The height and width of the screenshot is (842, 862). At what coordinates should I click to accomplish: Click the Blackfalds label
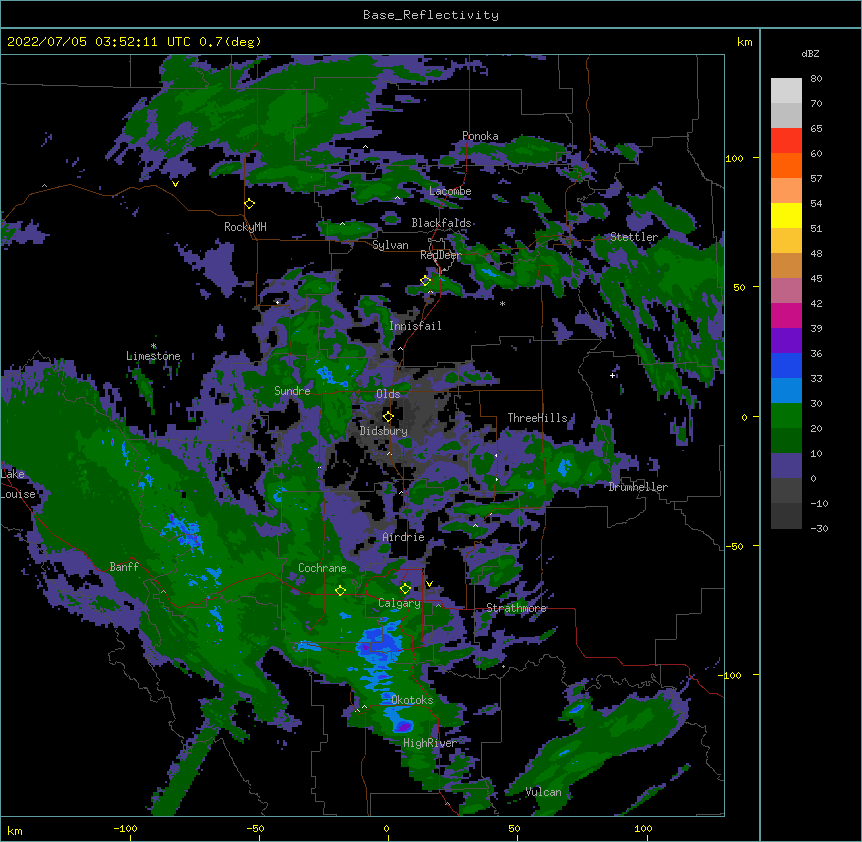[x=441, y=223]
